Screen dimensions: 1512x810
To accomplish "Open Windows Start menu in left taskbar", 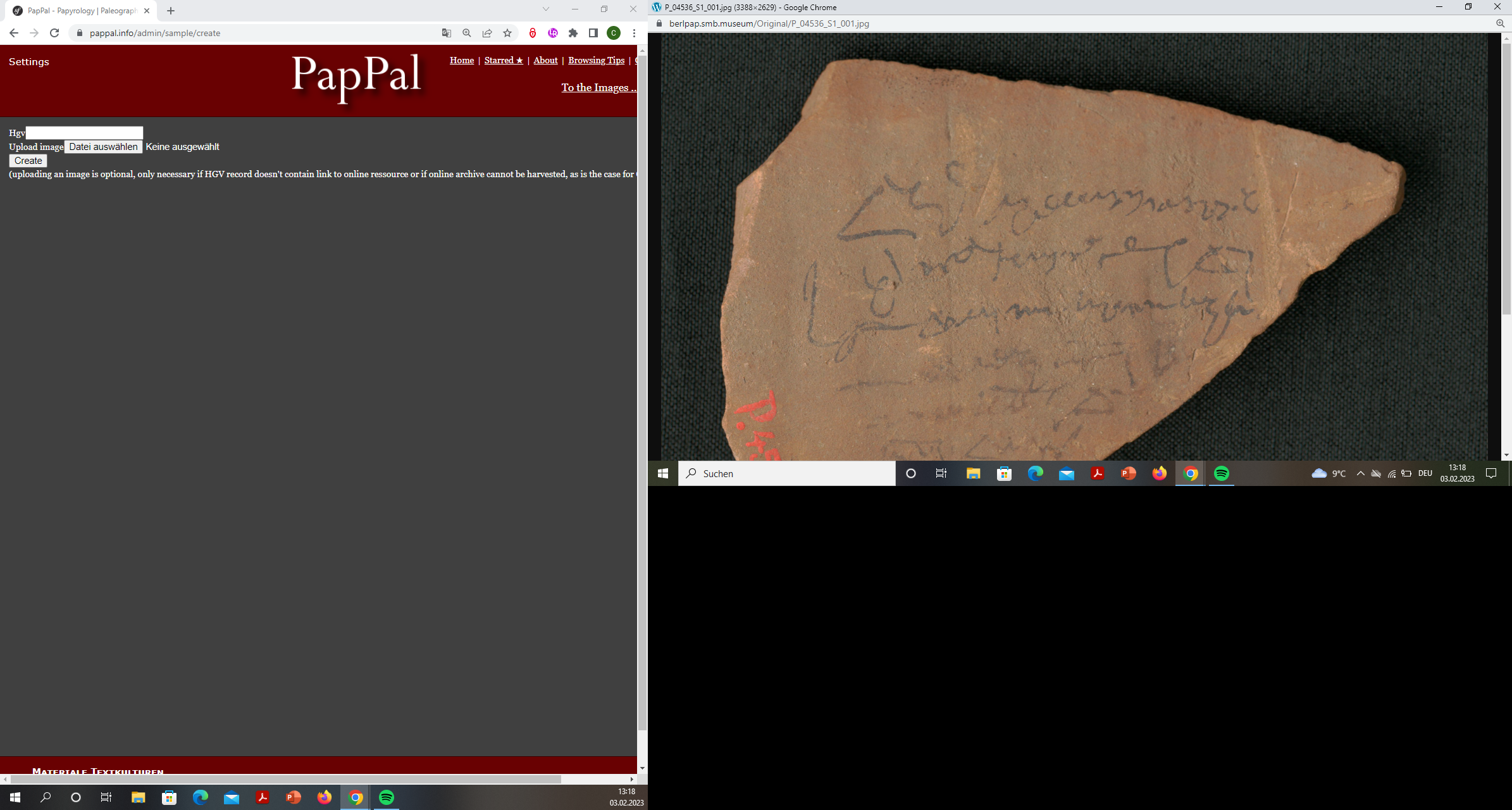I will 15,797.
